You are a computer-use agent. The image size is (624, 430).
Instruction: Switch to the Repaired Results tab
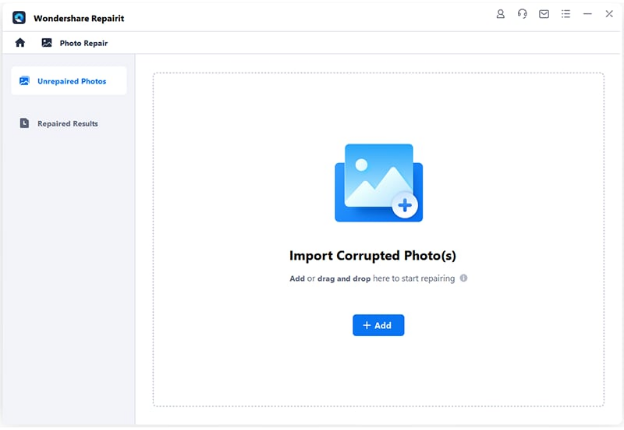[67, 123]
